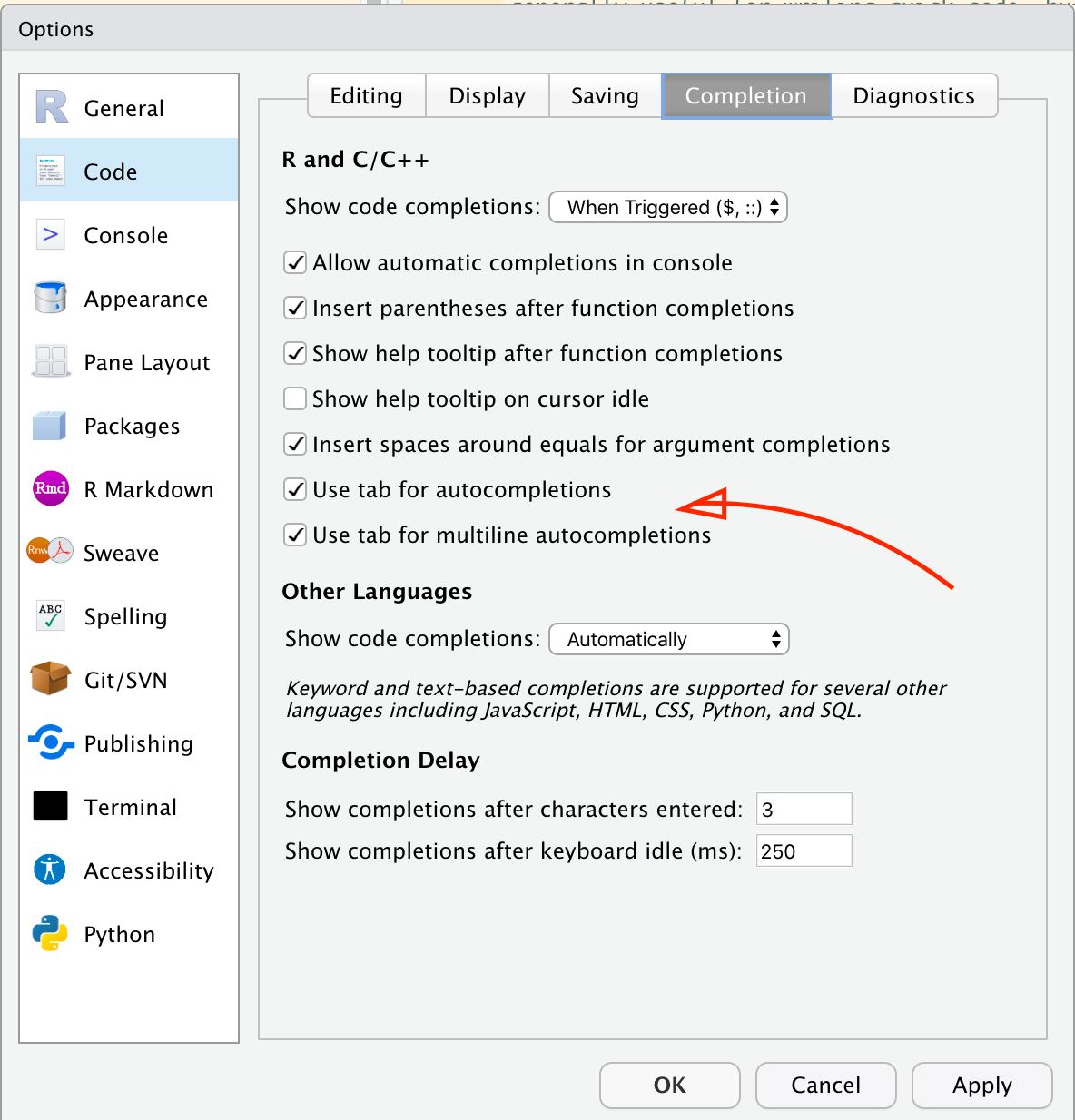Image resolution: width=1075 pixels, height=1120 pixels.
Task: Click the Git/SVN crate icon
Action: point(50,678)
